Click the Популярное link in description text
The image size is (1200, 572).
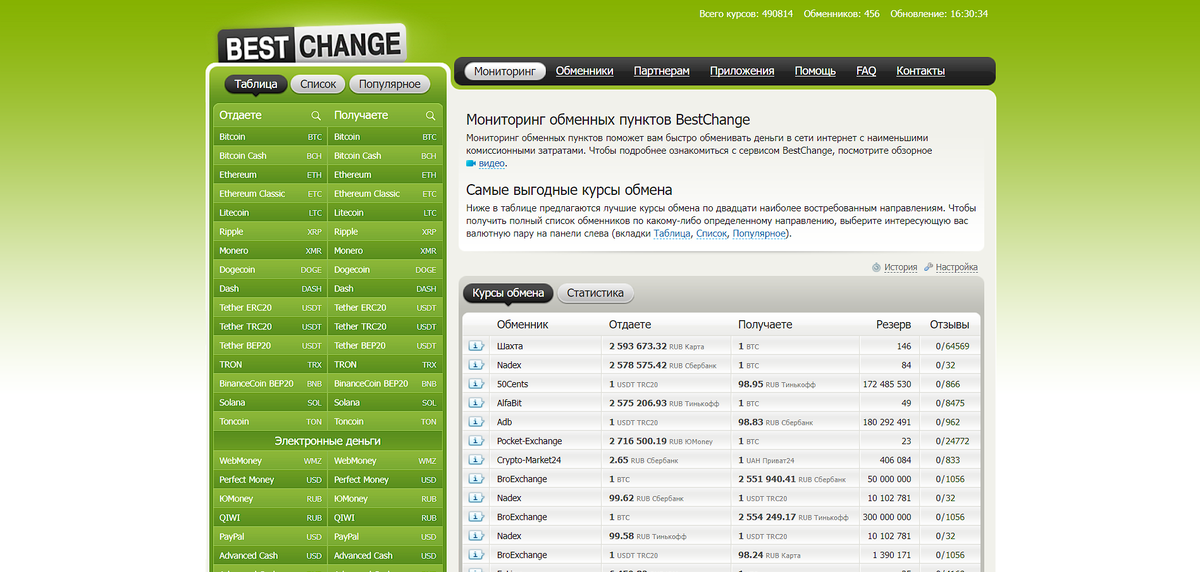point(759,233)
